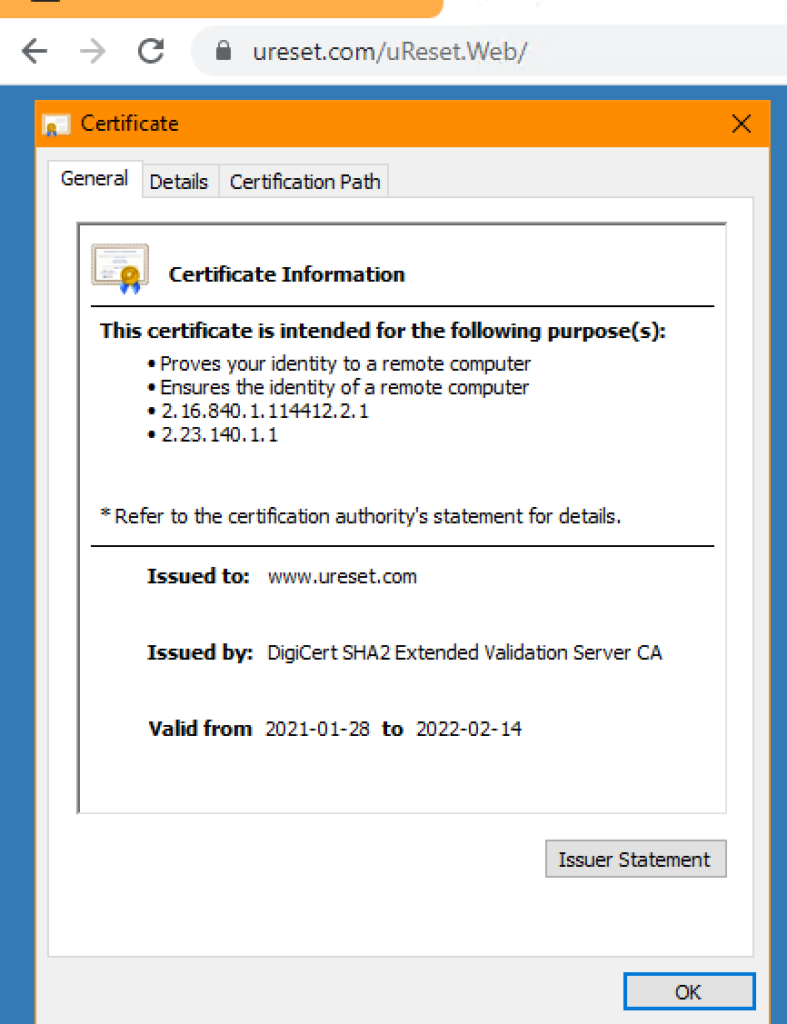Click 'Ensures the identity of a remote computer'
The height and width of the screenshot is (1024, 787).
click(344, 387)
